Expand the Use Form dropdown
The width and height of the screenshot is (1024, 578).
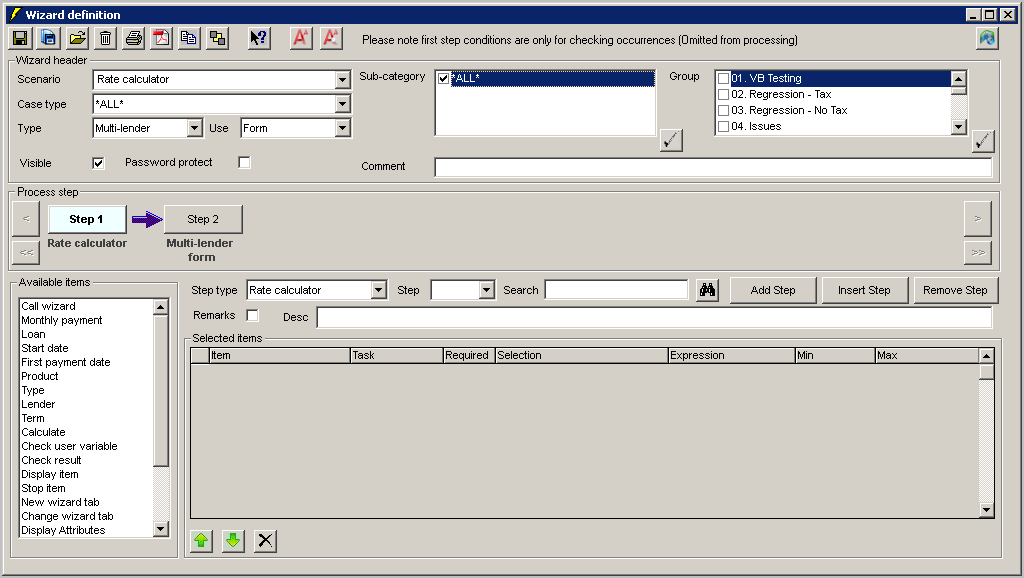tap(343, 128)
